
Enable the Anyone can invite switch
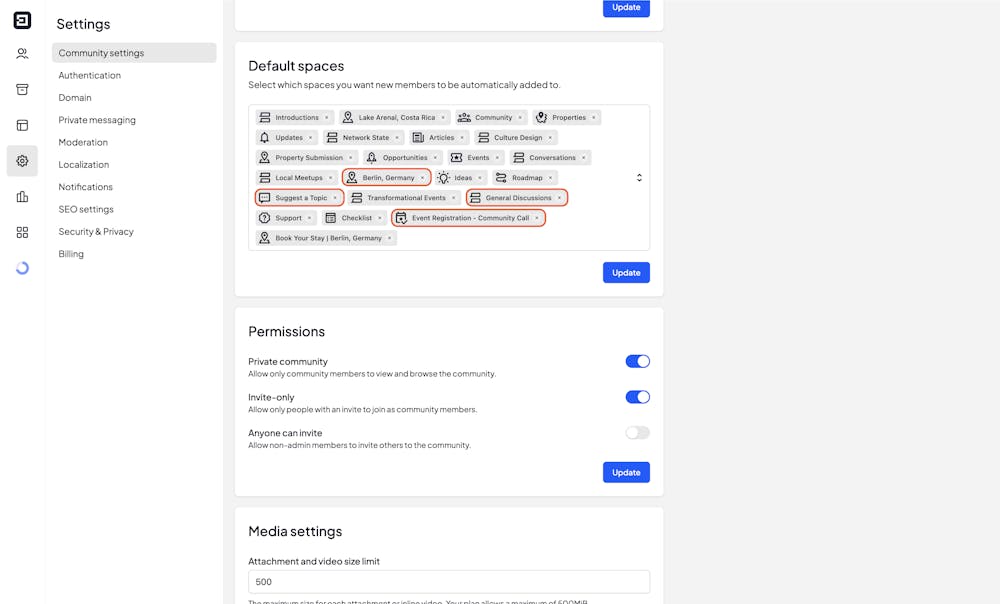tap(637, 433)
